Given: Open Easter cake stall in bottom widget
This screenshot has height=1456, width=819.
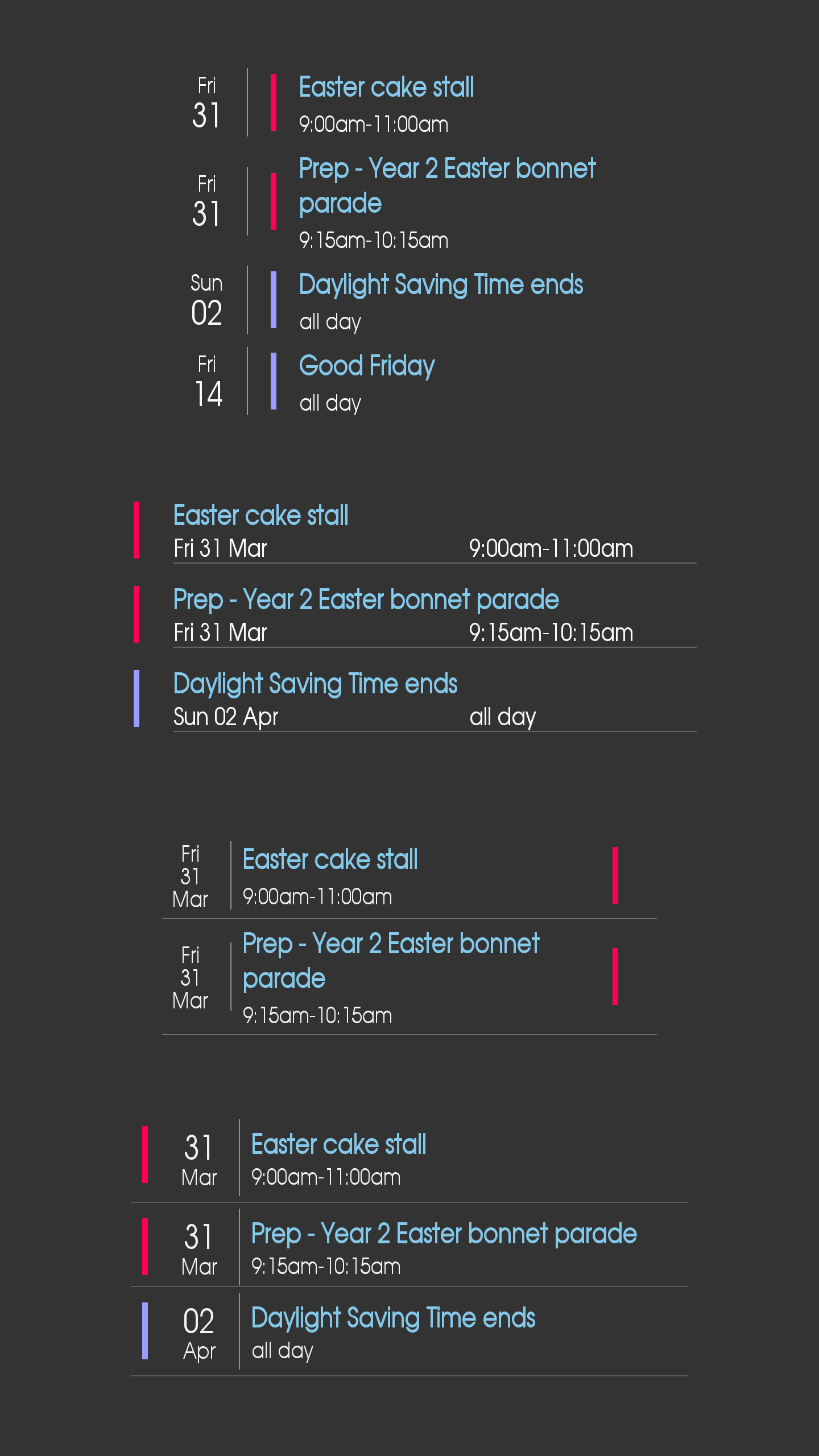Looking at the screenshot, I should 338,1144.
